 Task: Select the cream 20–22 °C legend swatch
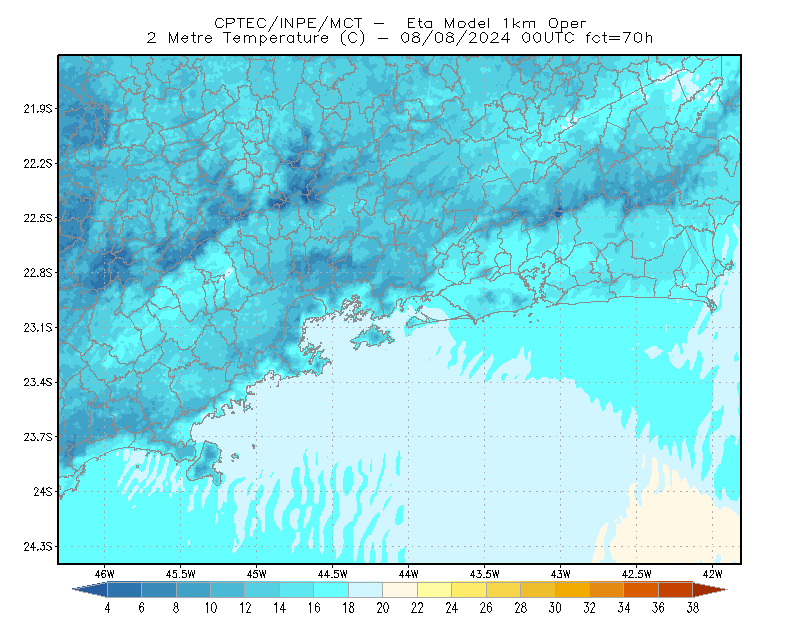[400, 590]
